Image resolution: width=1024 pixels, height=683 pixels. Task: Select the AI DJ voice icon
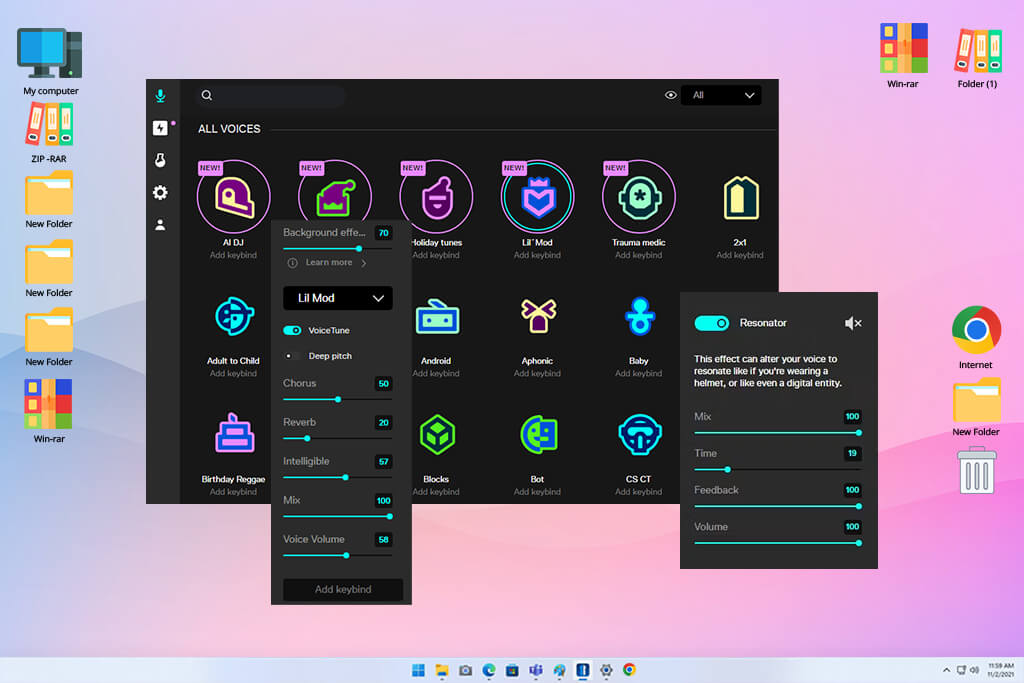(x=234, y=197)
